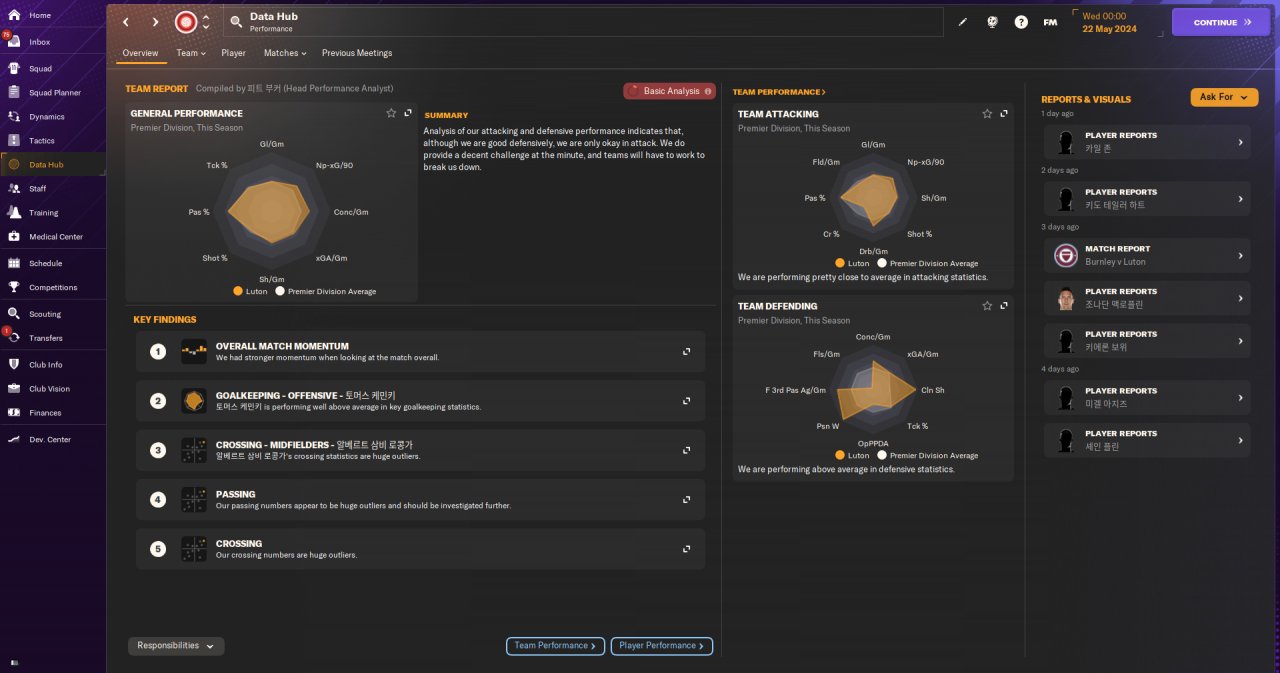Click the Luton orange legend dot in General Performance
Viewport: 1280px width, 673px height.
(238, 291)
